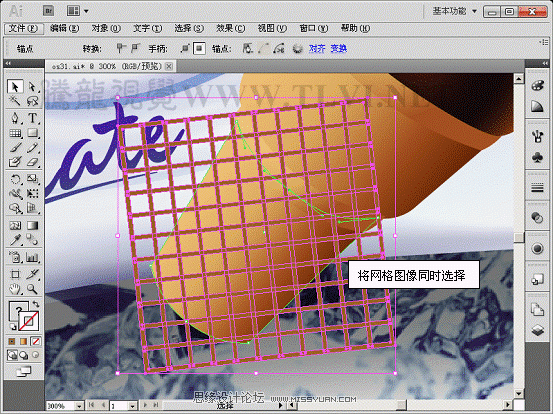The height and width of the screenshot is (414, 553).
Task: Activate the Rotate tool
Action: point(15,179)
